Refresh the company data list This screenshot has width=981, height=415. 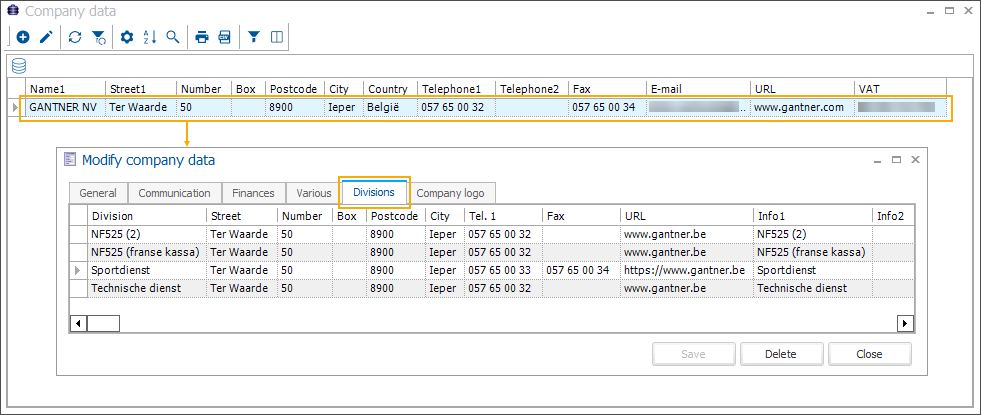point(75,38)
